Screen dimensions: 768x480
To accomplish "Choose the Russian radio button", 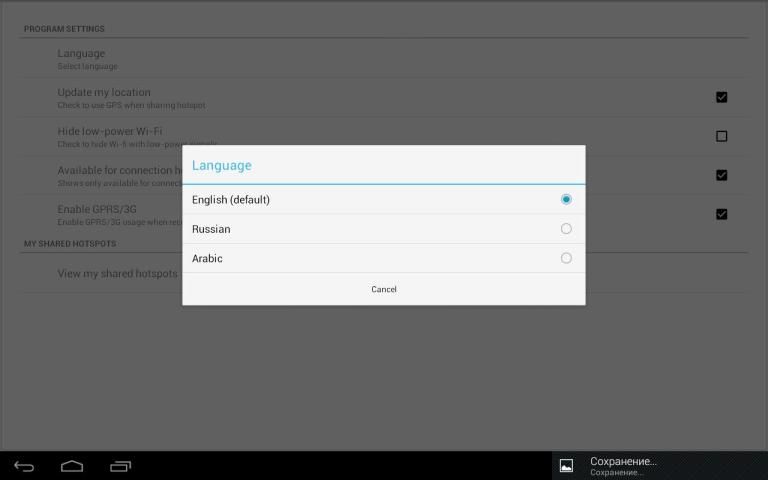I will tap(566, 229).
